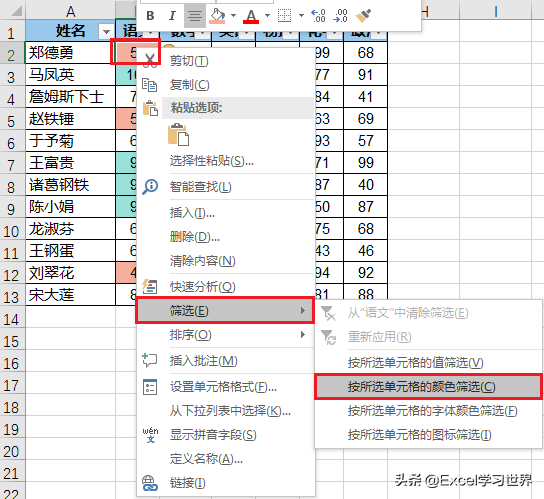
Task: Select column A header
Action: click(x=70, y=11)
